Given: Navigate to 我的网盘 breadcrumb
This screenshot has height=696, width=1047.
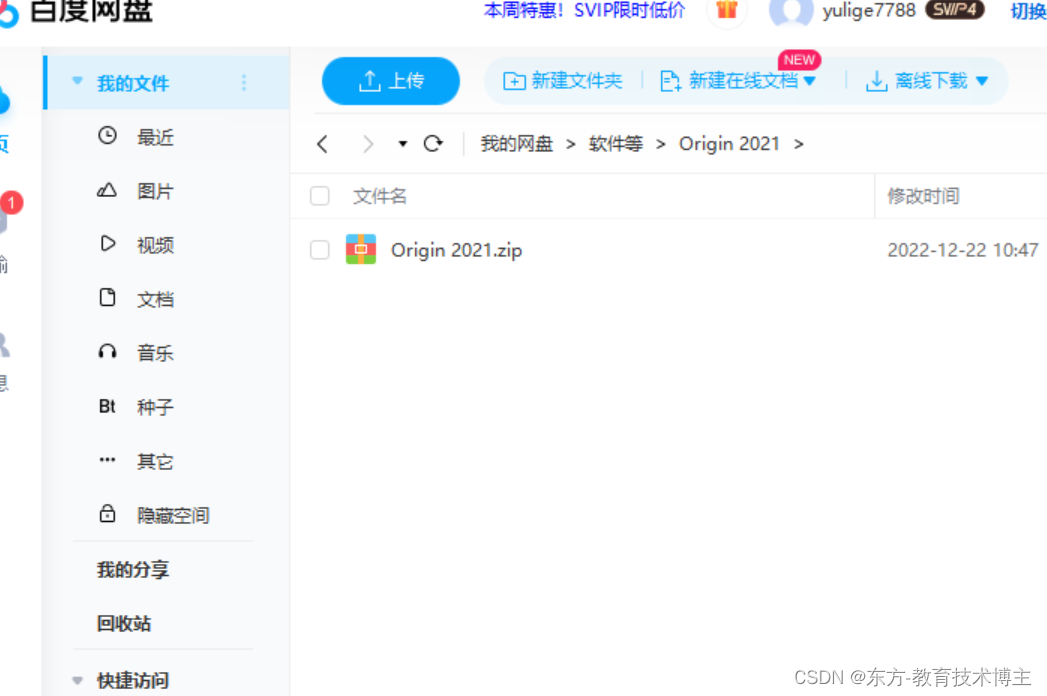Looking at the screenshot, I should 517,144.
